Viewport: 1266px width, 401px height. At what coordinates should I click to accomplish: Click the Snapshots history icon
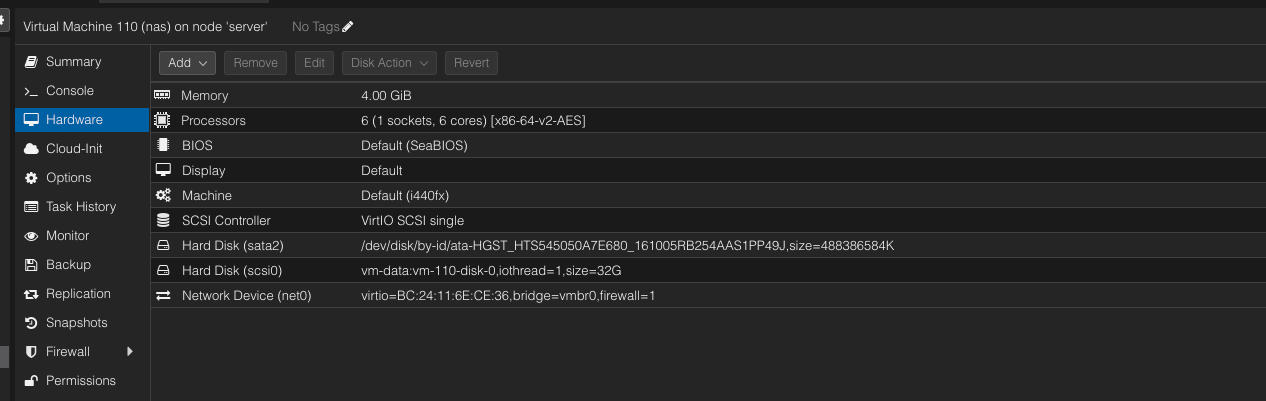coord(30,323)
